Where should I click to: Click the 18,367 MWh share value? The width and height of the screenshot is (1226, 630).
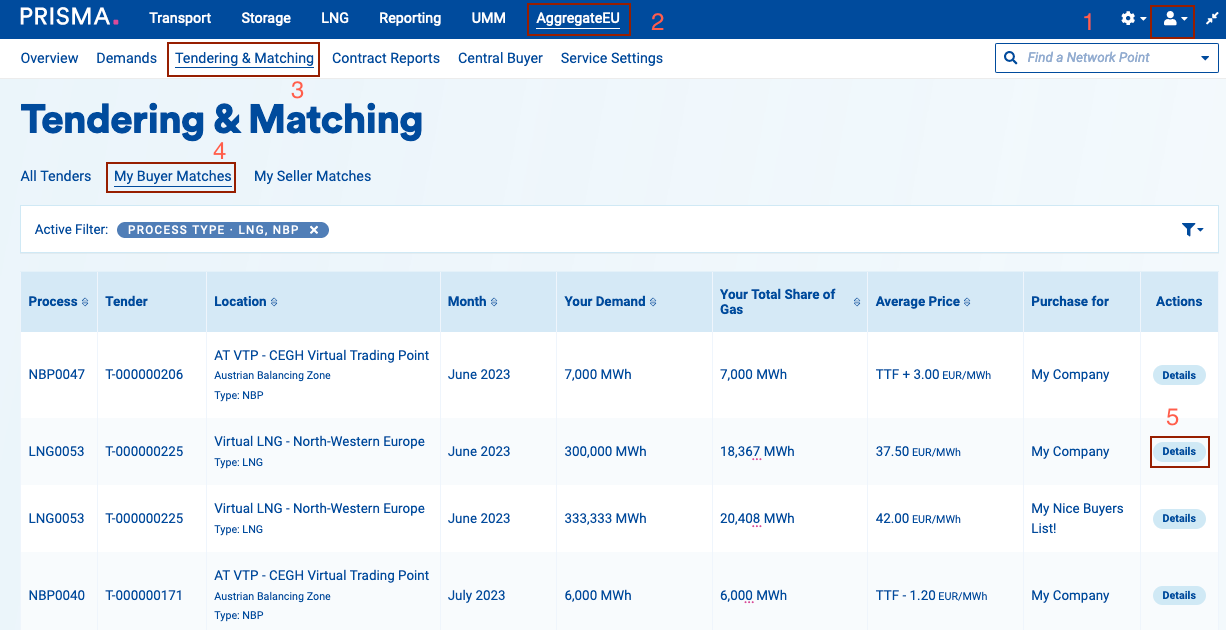click(x=757, y=451)
